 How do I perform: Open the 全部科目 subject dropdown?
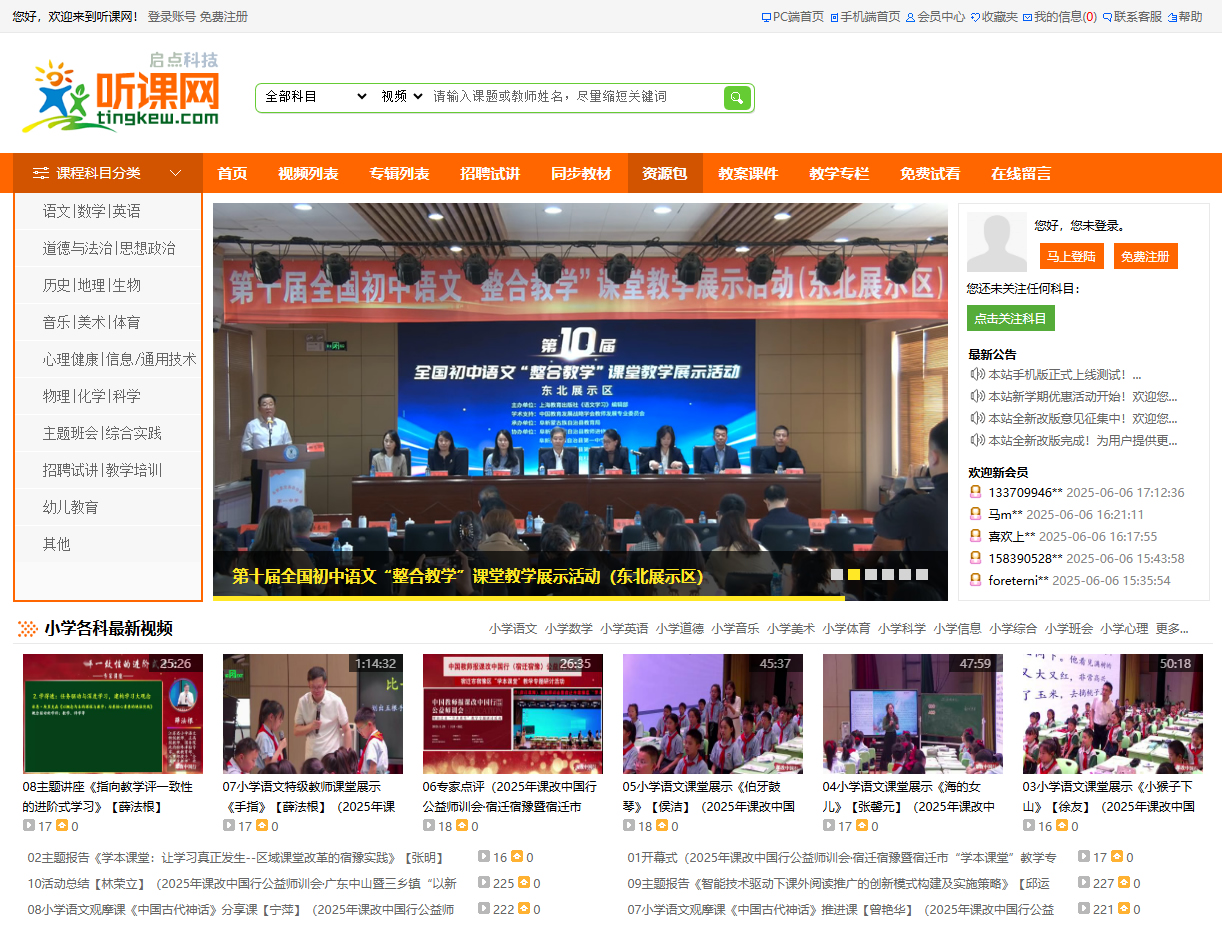[315, 97]
